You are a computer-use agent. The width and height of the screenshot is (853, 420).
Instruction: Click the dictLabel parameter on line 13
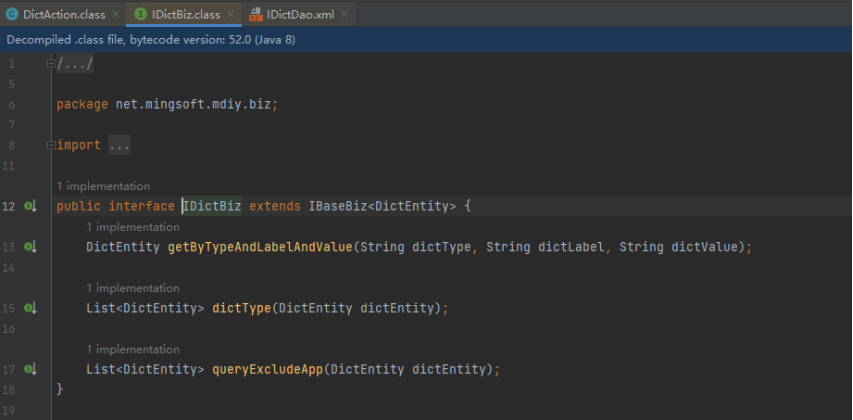pos(571,247)
